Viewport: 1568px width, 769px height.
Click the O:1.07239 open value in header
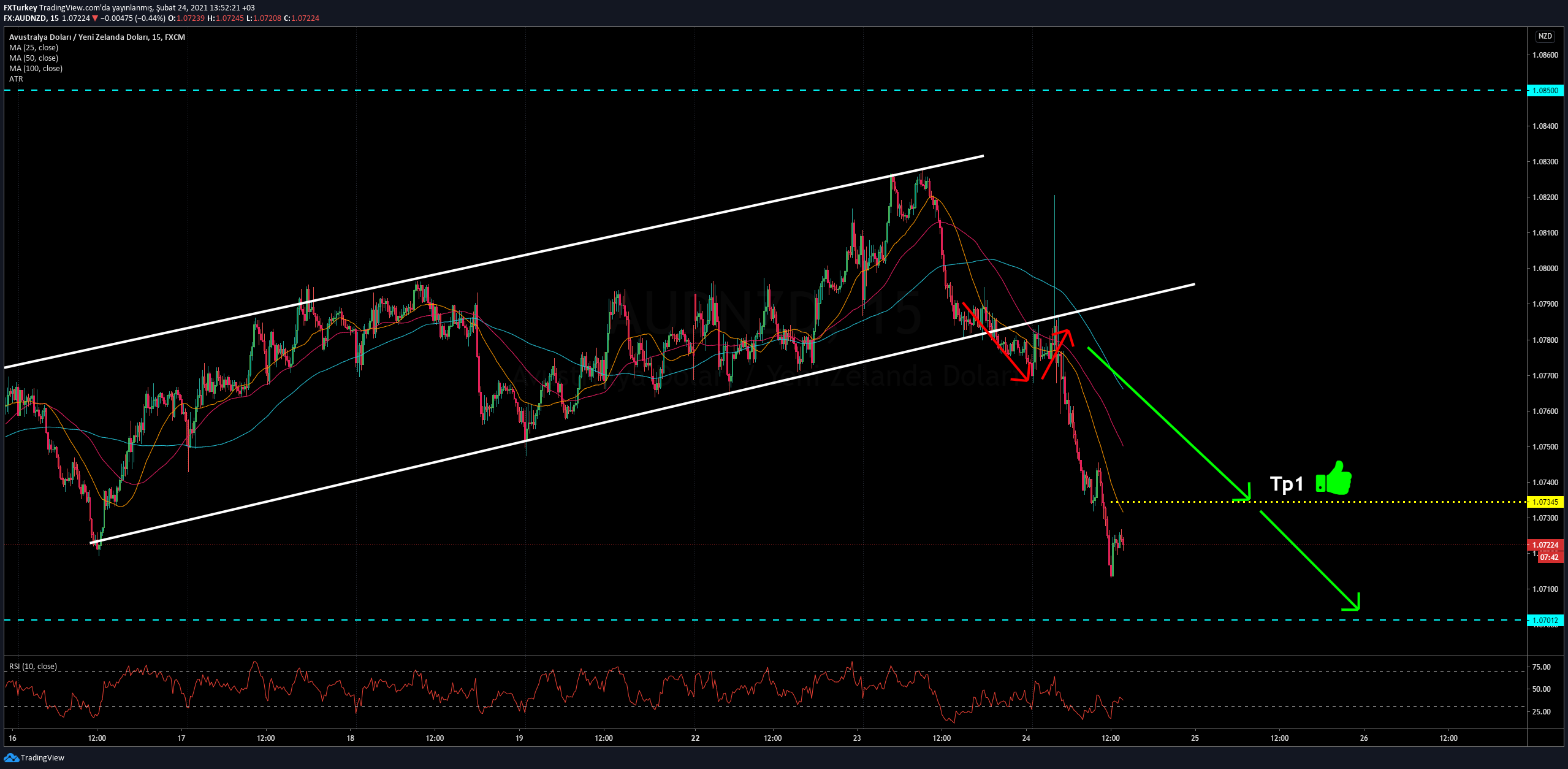[186, 18]
